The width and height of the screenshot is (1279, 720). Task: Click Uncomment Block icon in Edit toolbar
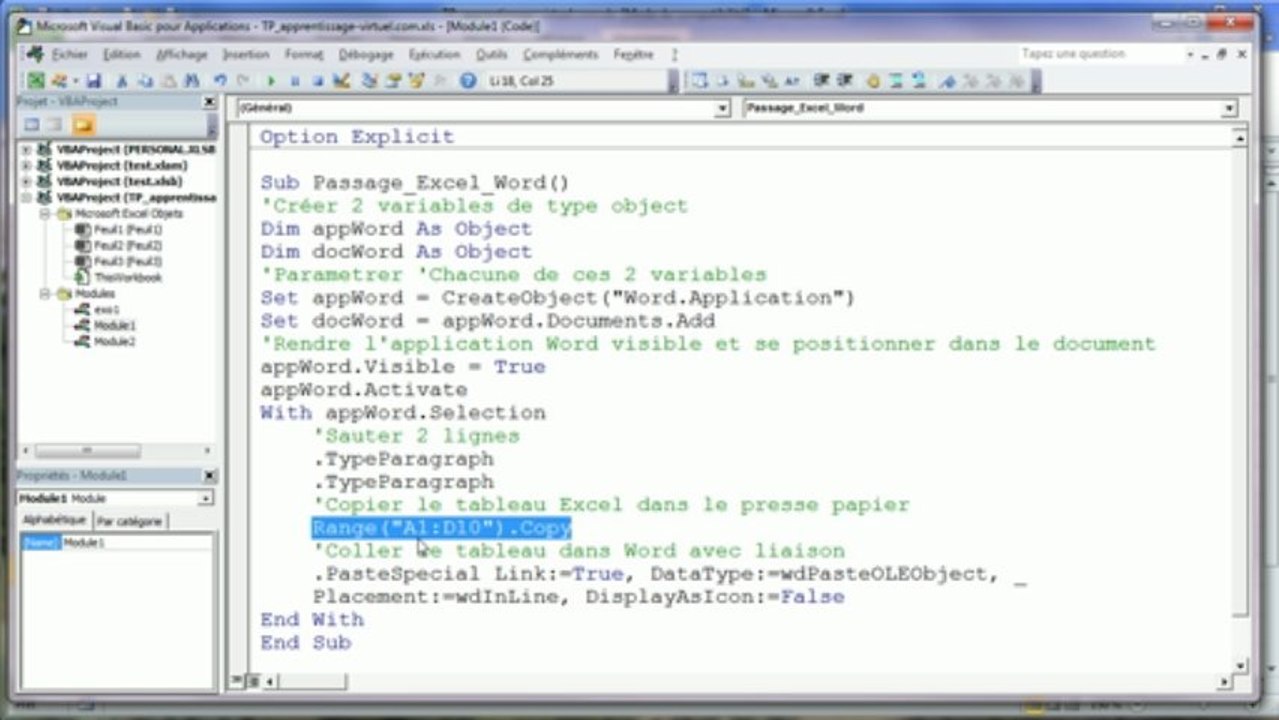(x=919, y=81)
